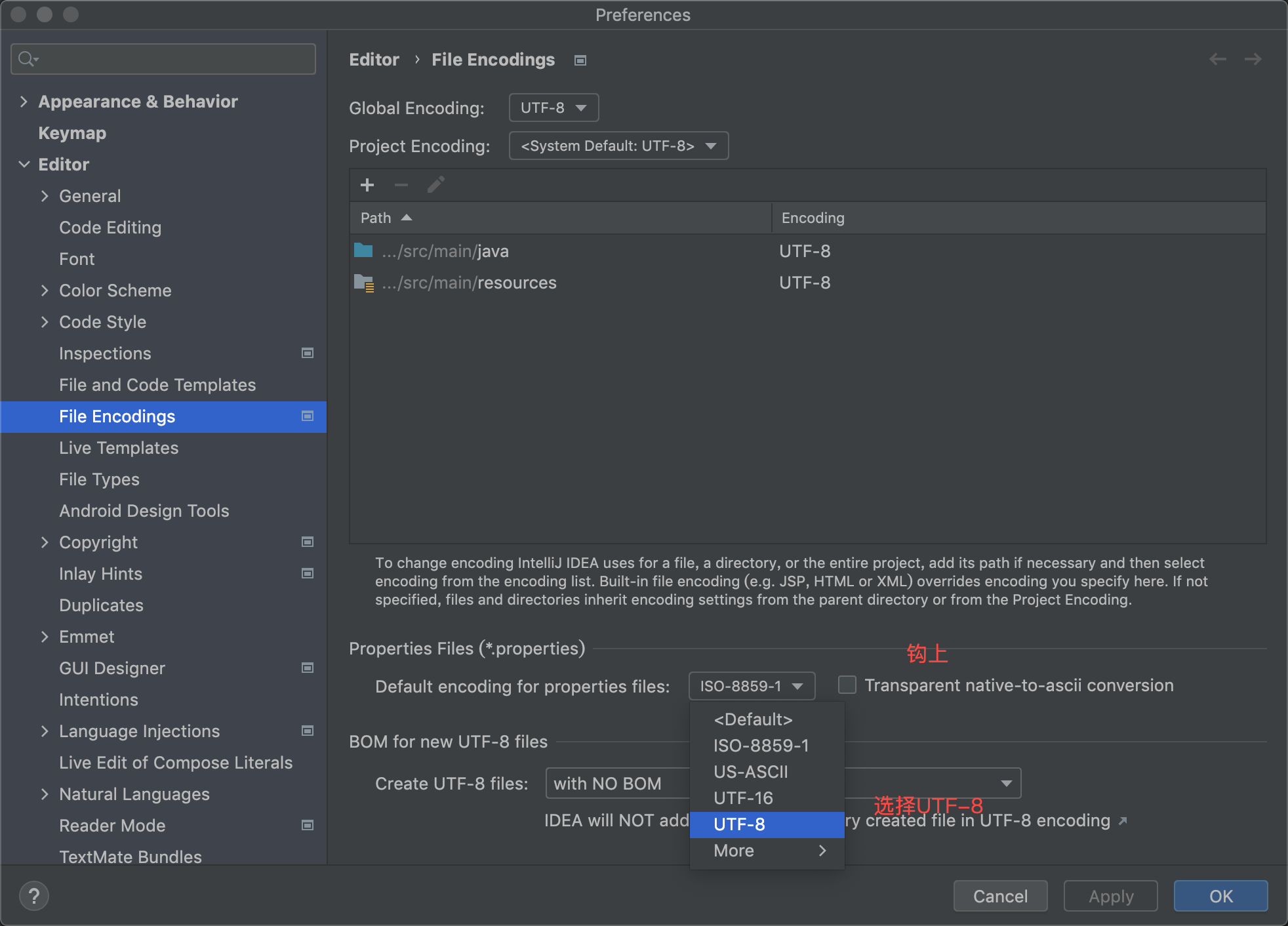Select US-ASCII in encoding list
This screenshot has width=1288, height=926.
767,772
